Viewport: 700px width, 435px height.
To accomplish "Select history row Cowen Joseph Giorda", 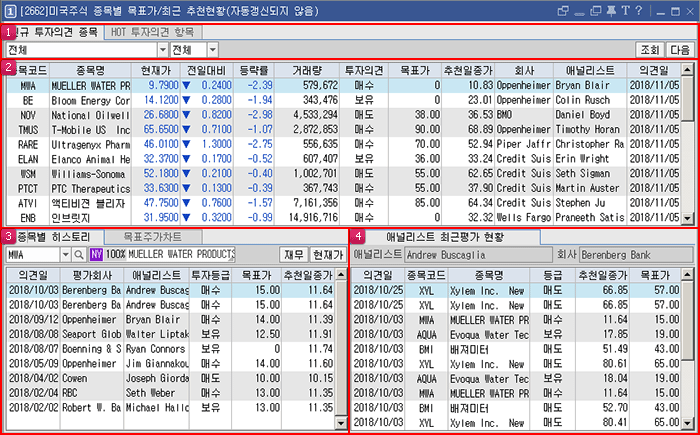I will click(171, 378).
